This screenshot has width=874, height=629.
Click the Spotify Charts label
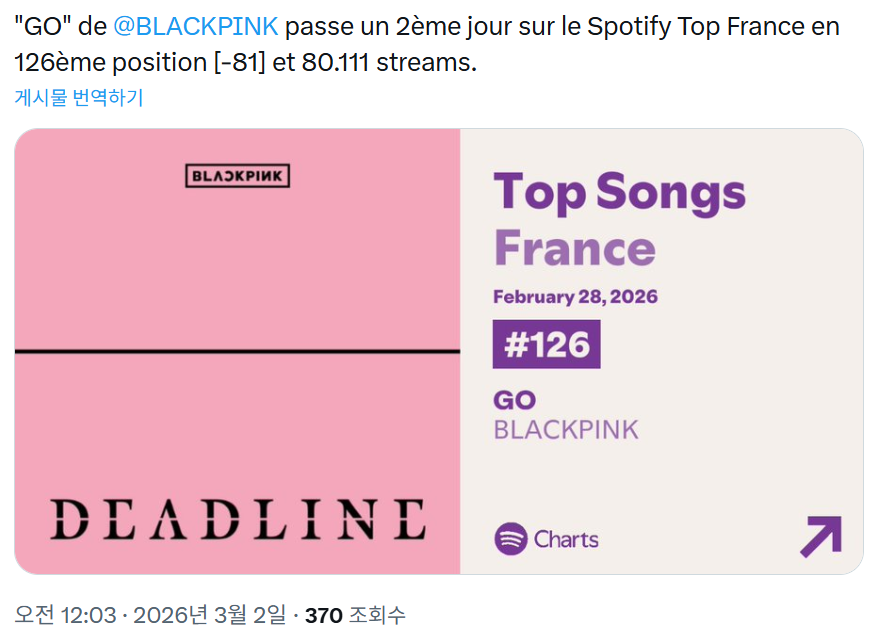coord(566,539)
